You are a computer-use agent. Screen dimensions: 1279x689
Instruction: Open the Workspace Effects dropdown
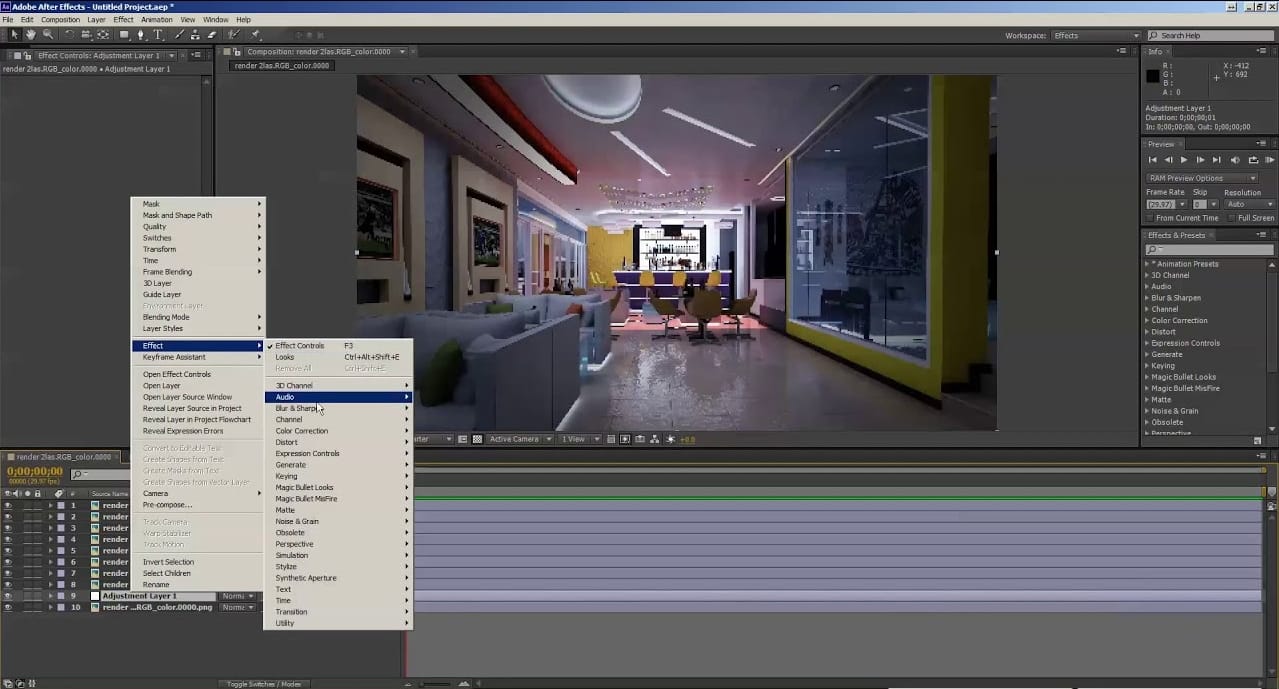tap(1095, 36)
